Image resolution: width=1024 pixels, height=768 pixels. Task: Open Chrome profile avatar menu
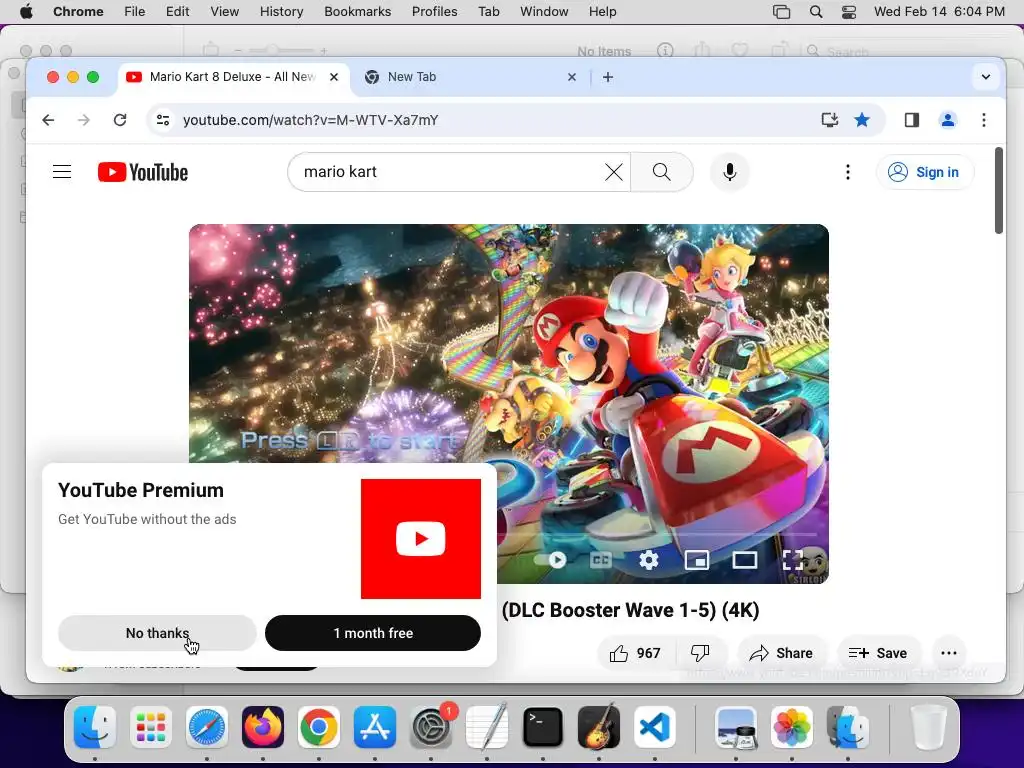click(948, 120)
